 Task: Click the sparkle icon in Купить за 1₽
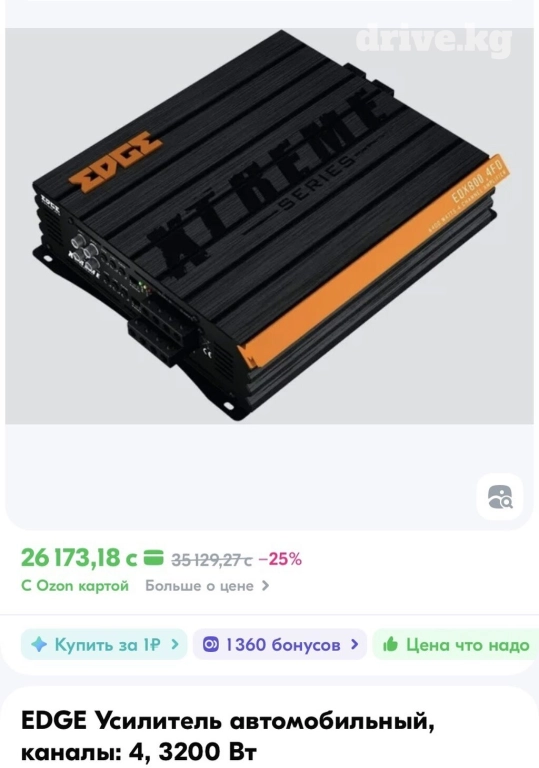tap(39, 644)
